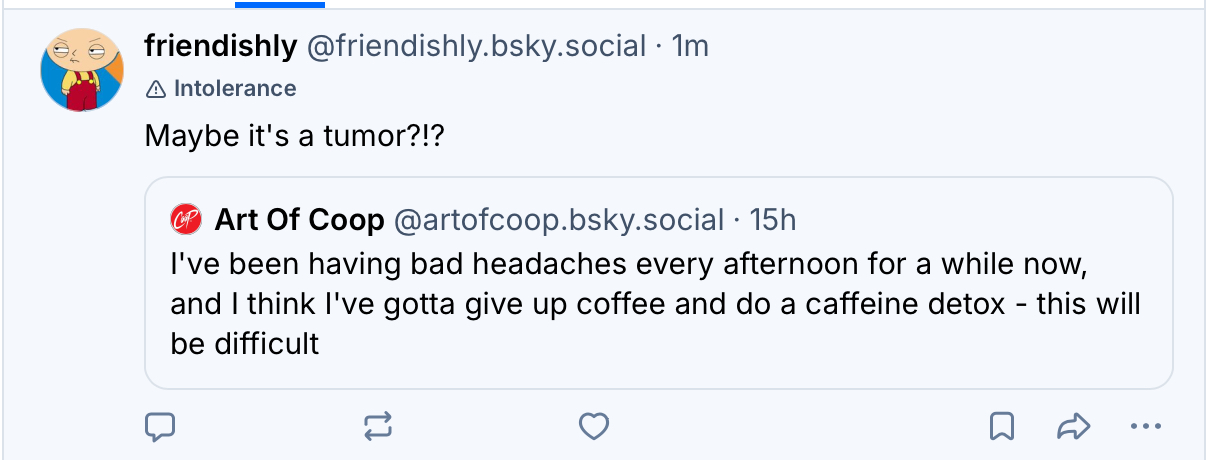Open the friendishly display name link
Viewport: 1206px width, 460px height.
220,46
